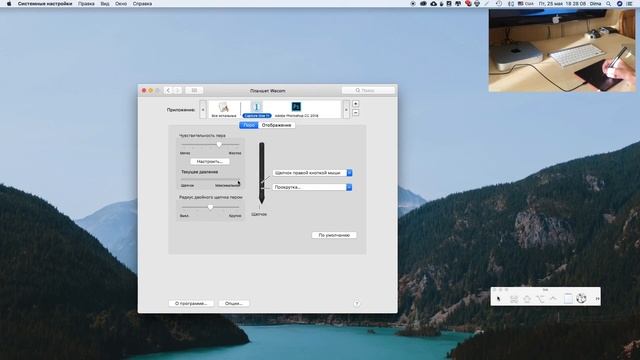Remove application with the minus button
Image resolution: width=640 pixels, height=360 pixels.
pos(356,113)
